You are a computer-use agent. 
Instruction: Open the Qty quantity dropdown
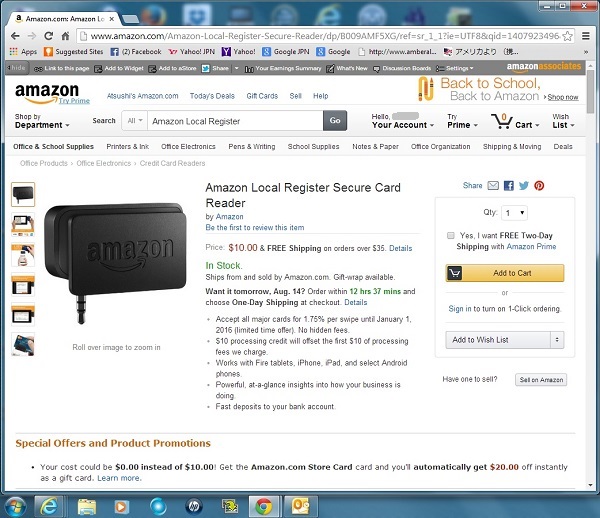tap(515, 213)
